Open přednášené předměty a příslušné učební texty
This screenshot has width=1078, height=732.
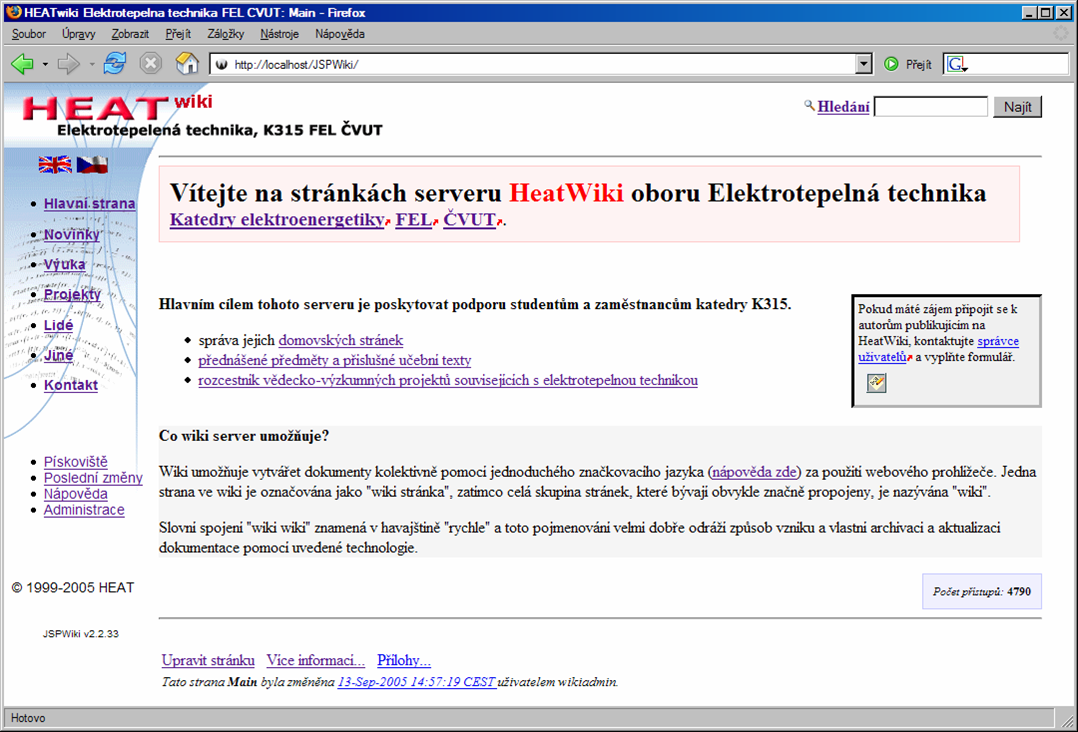[335, 360]
